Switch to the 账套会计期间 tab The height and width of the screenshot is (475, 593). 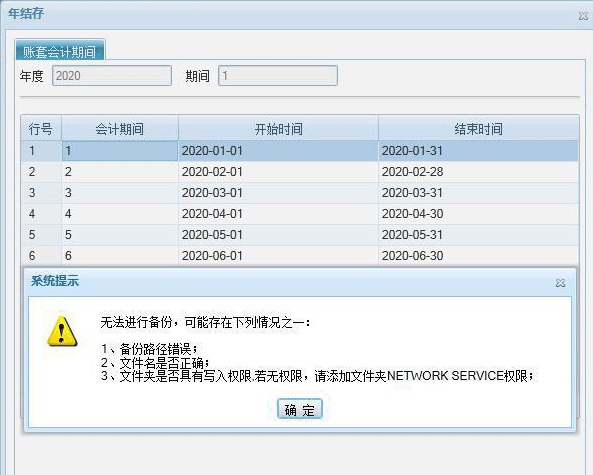pos(60,50)
